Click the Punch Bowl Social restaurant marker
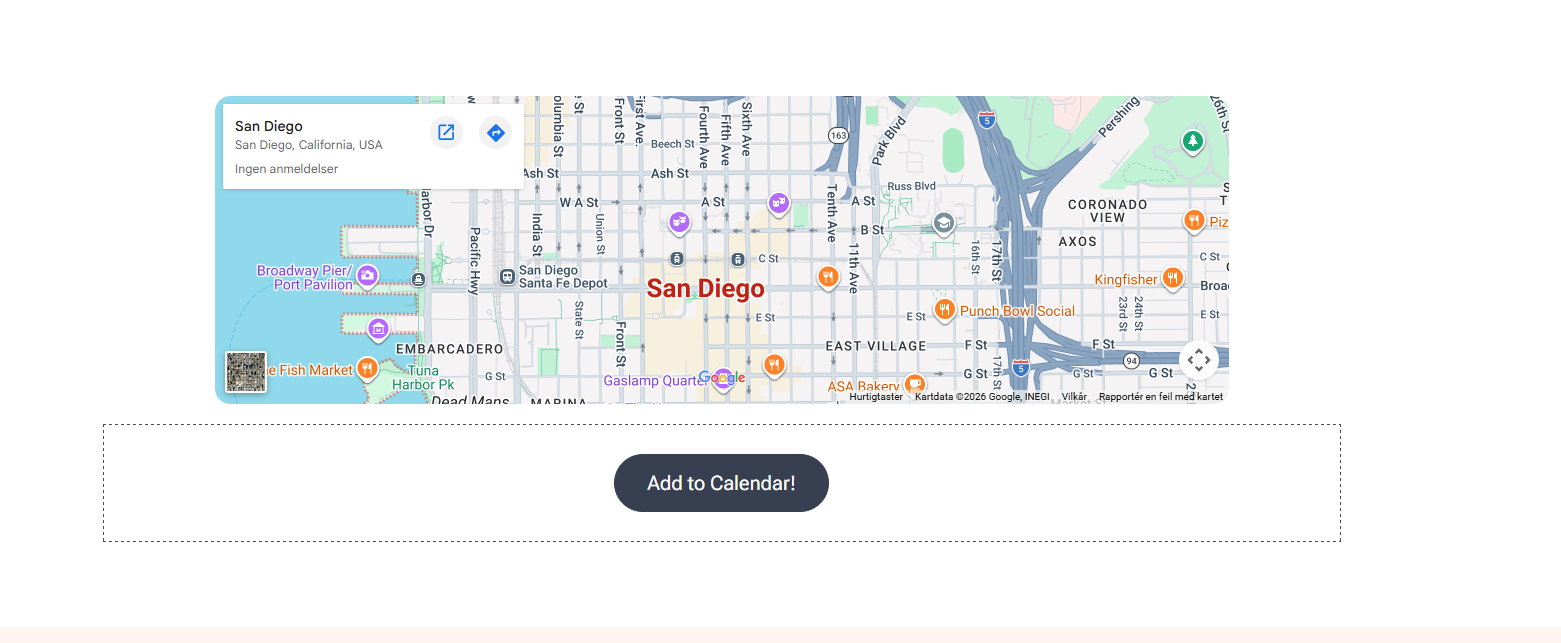The image size is (1561, 643). tap(944, 309)
